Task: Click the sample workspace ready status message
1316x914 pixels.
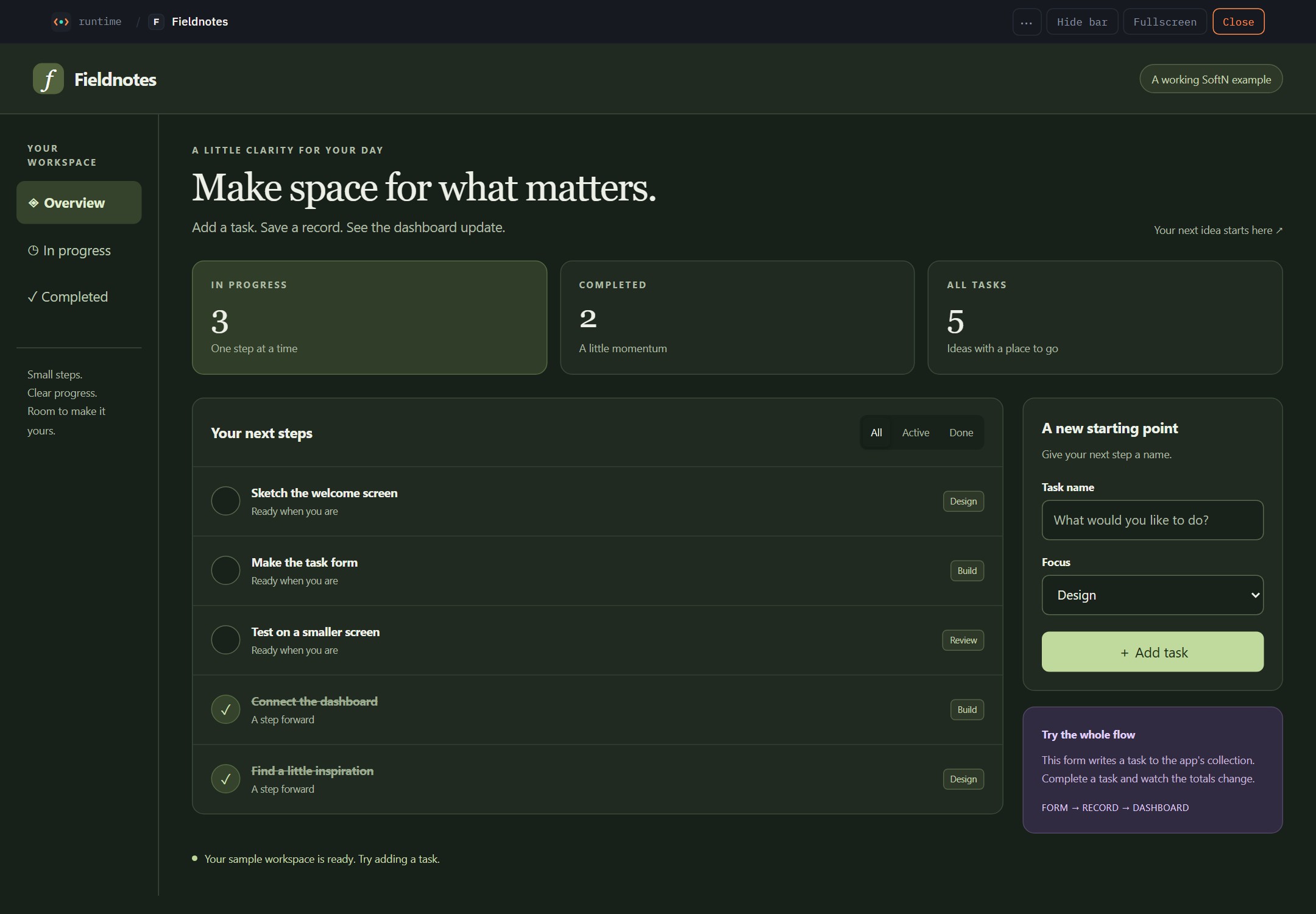Action: point(322,859)
